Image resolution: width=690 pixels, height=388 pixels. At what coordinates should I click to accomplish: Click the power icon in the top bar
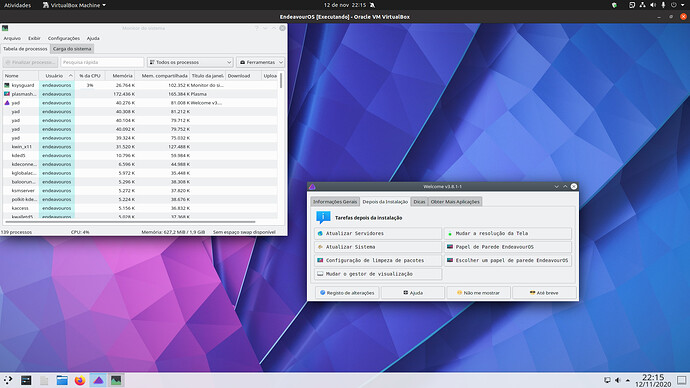[x=674, y=5]
